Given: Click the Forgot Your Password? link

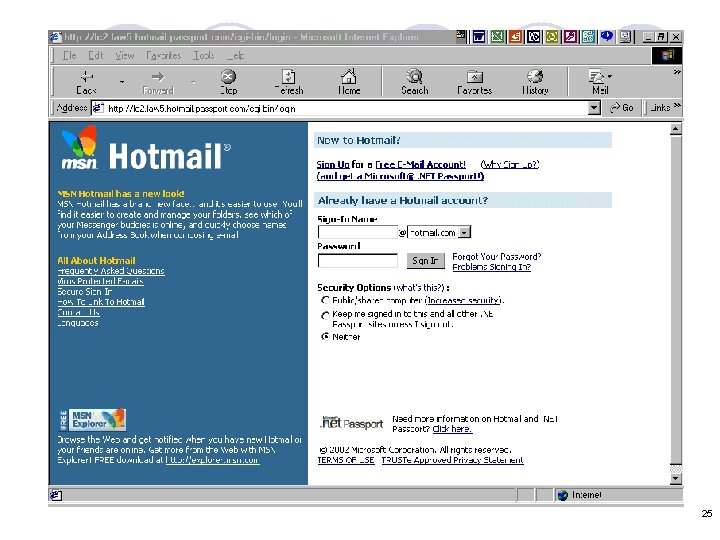Looking at the screenshot, I should [x=497, y=257].
